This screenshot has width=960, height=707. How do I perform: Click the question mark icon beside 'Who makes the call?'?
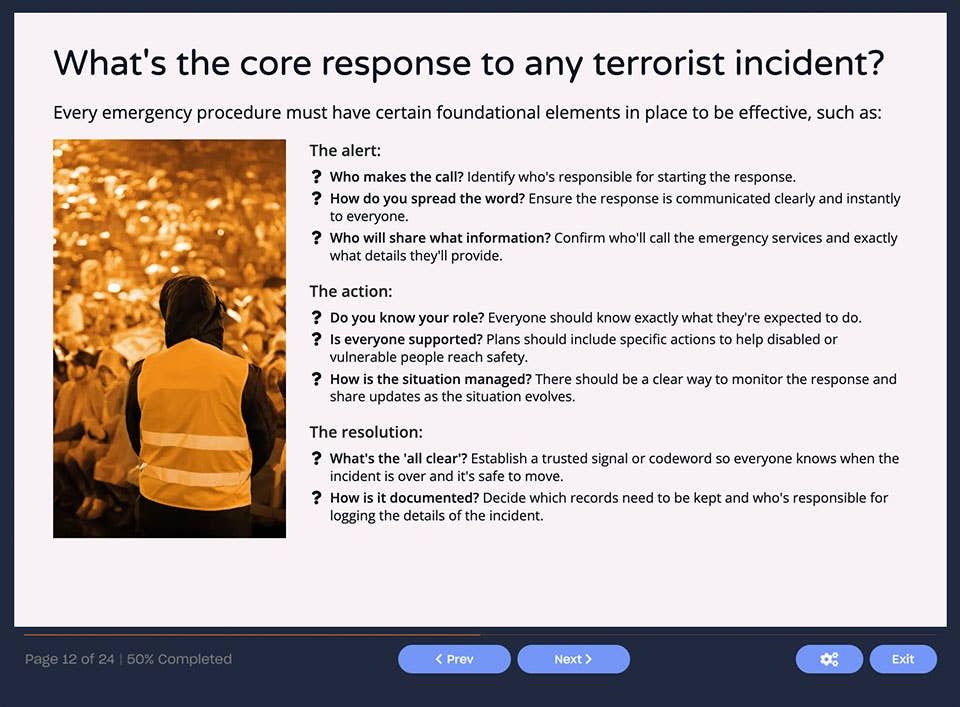click(317, 176)
